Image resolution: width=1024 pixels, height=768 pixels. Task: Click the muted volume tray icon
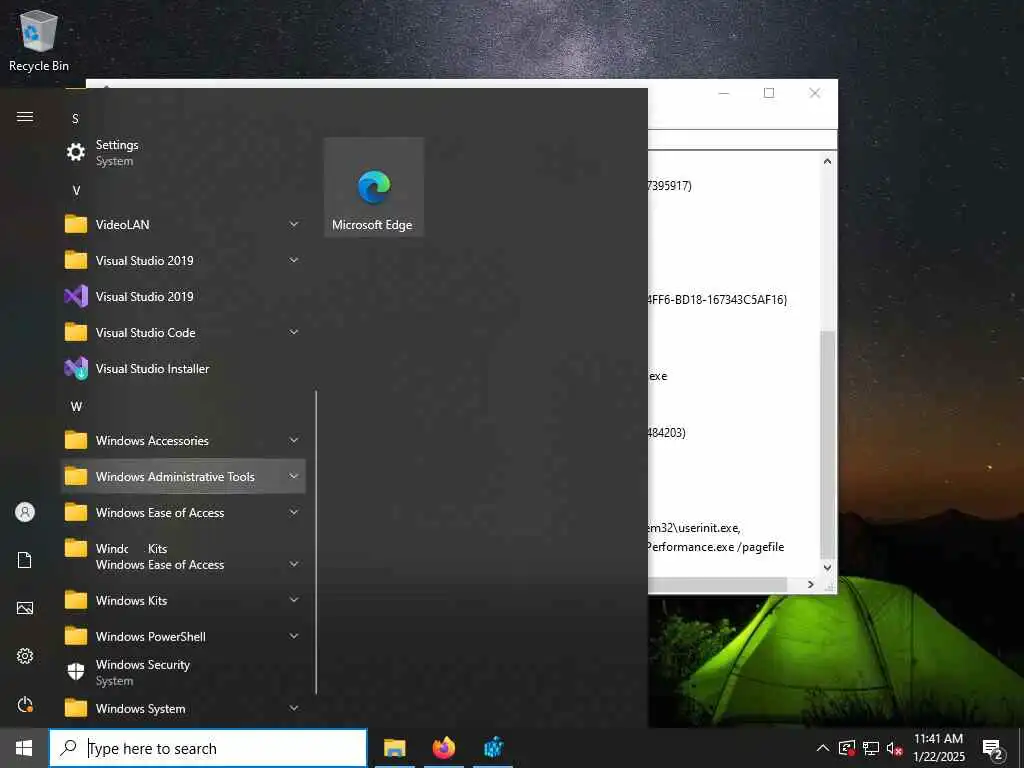[x=895, y=748]
